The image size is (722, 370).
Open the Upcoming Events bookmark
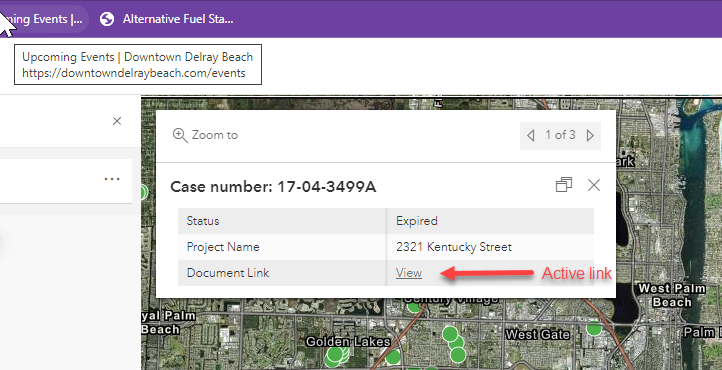click(44, 19)
